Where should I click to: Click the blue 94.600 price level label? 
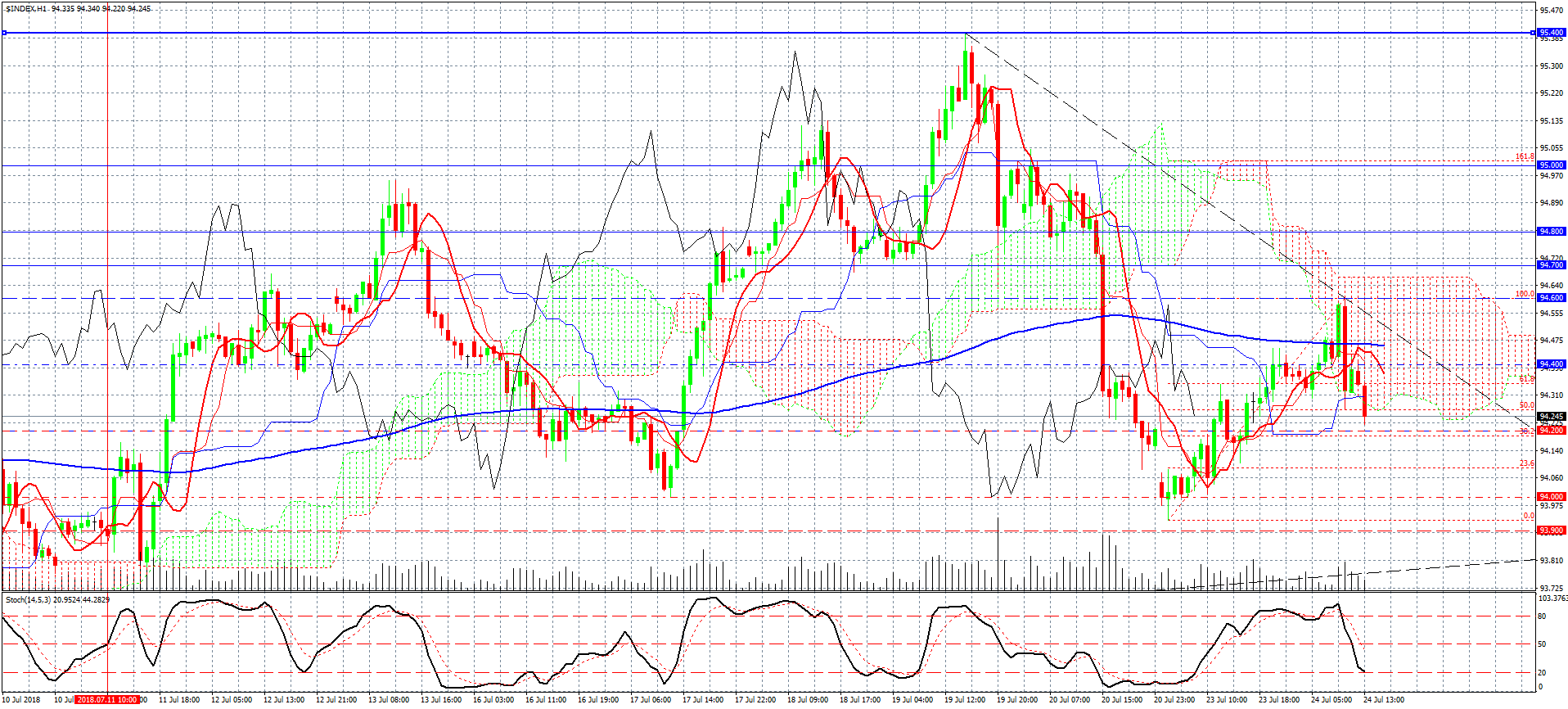pyautogui.click(x=1551, y=298)
